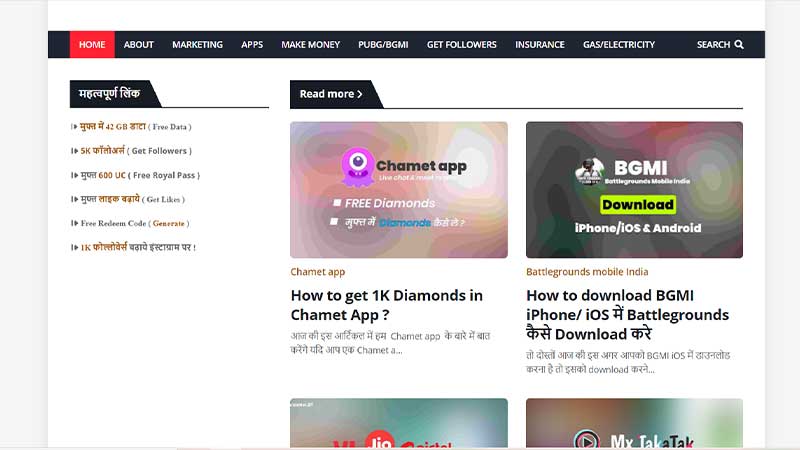Follow the Get Likes sidebar link
Image resolution: width=800 pixels, height=450 pixels.
(x=132, y=199)
